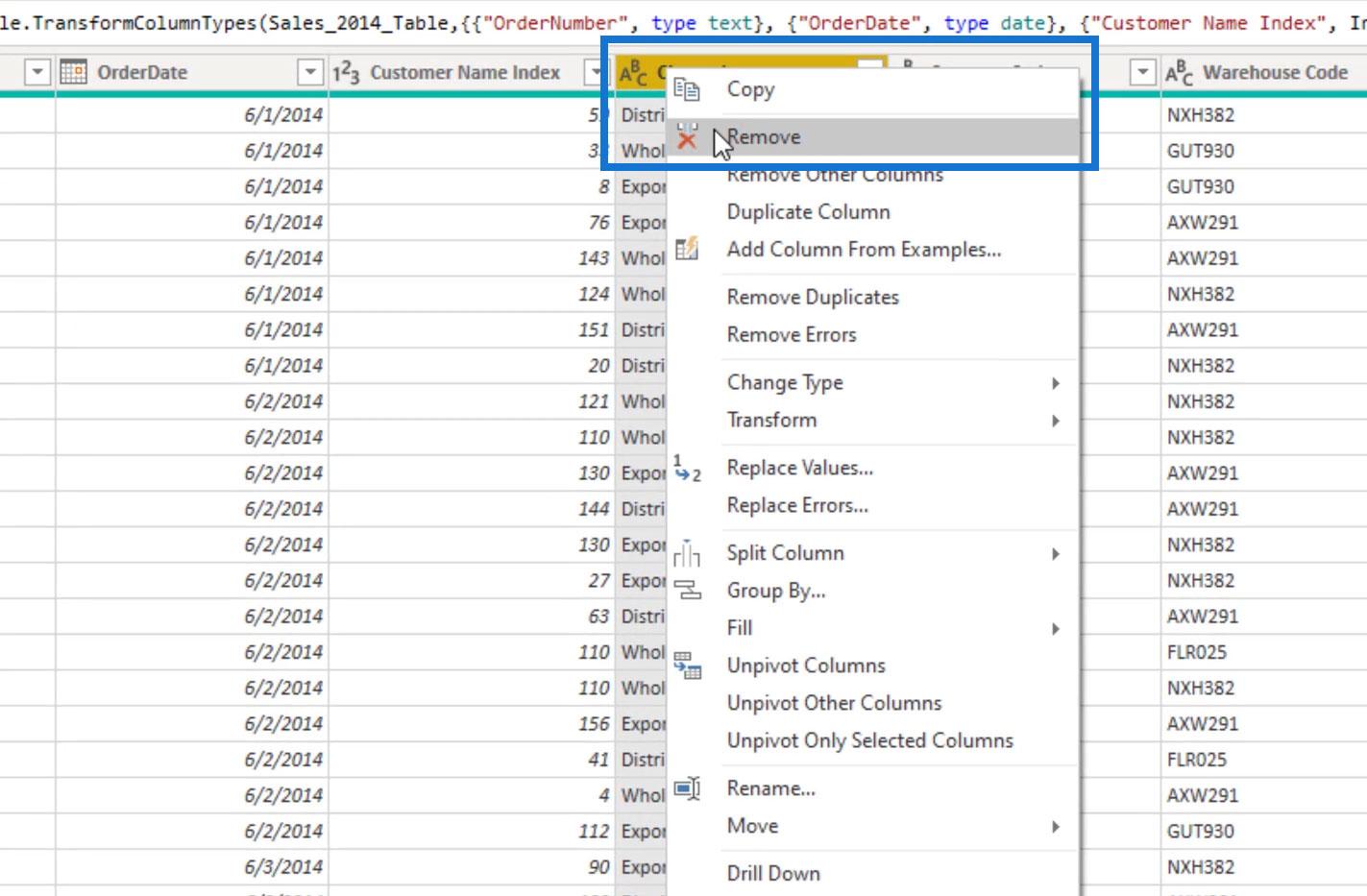1367x896 pixels.
Task: Open the filter dropdown preceding the OrderDate column
Action: [37, 72]
